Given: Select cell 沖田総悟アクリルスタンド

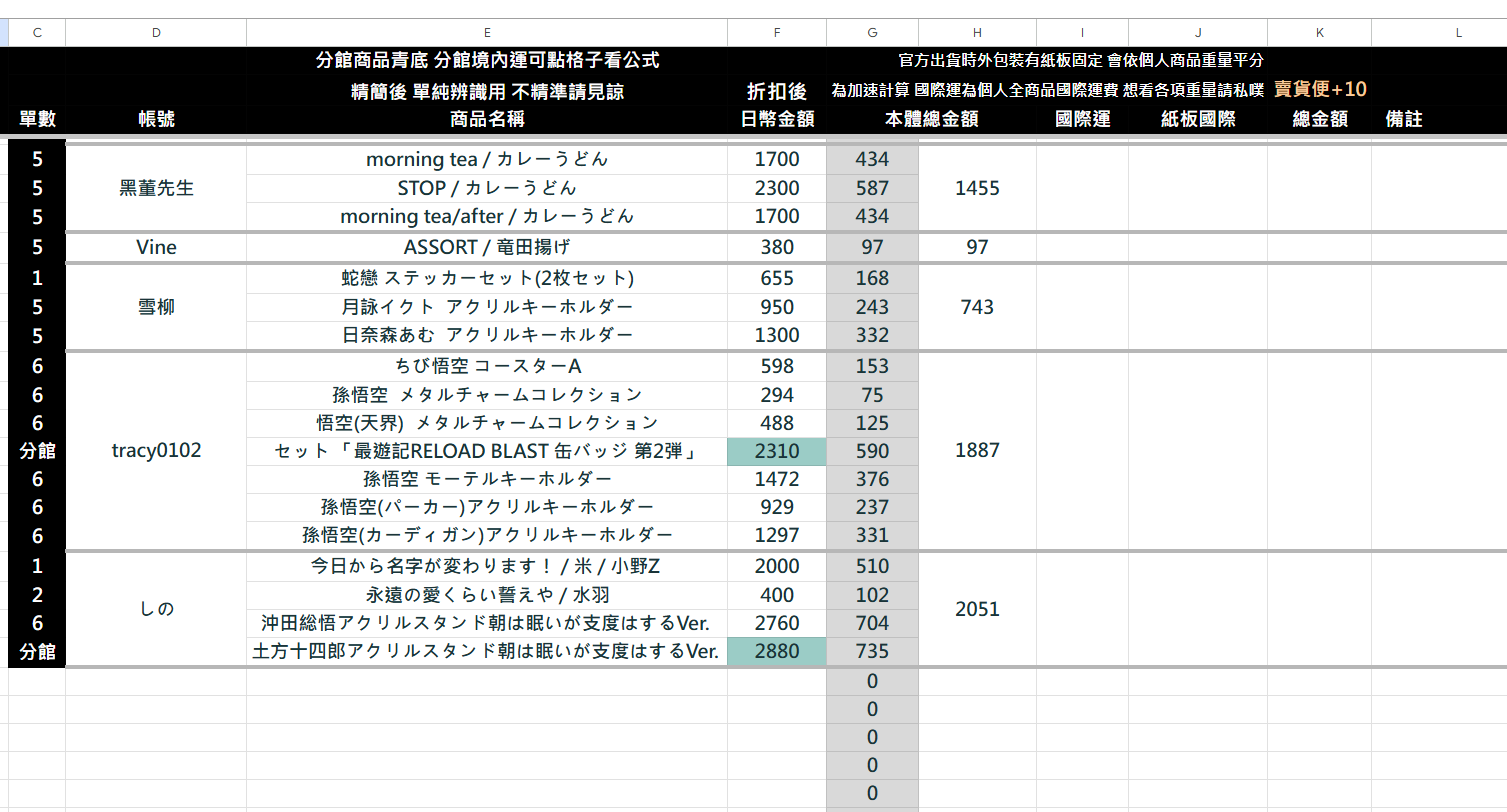Looking at the screenshot, I should pos(487,624).
